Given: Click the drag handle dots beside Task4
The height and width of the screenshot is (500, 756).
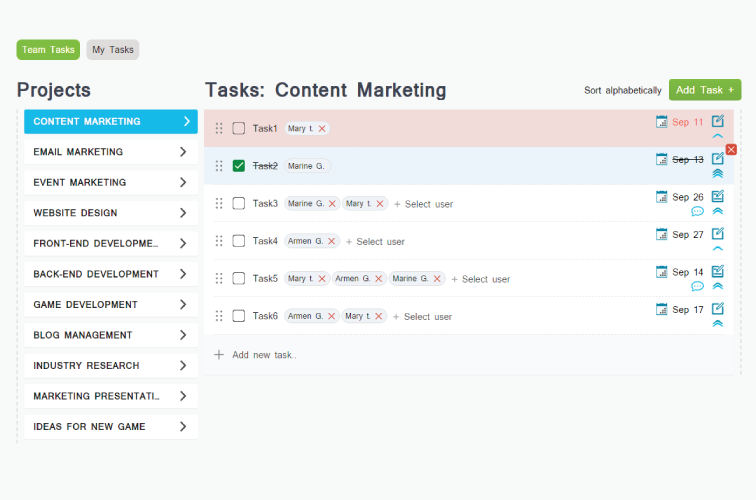Looking at the screenshot, I should (219, 241).
